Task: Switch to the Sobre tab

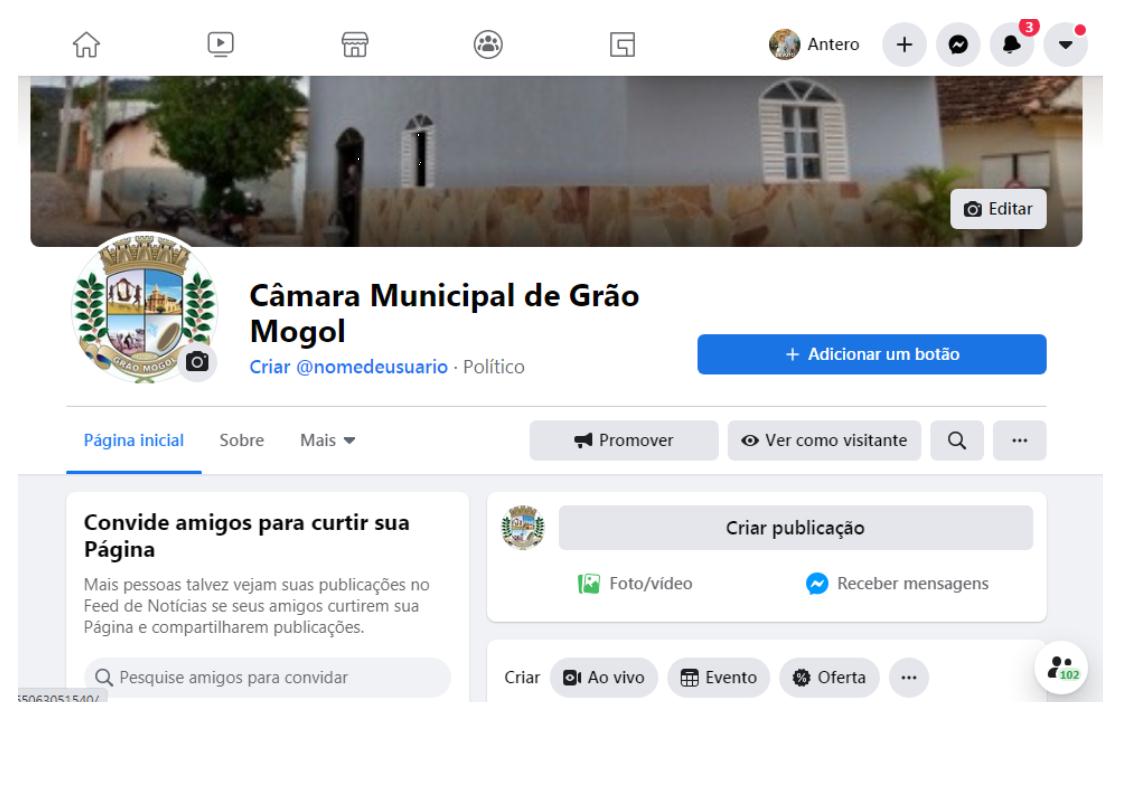Action: coord(241,441)
